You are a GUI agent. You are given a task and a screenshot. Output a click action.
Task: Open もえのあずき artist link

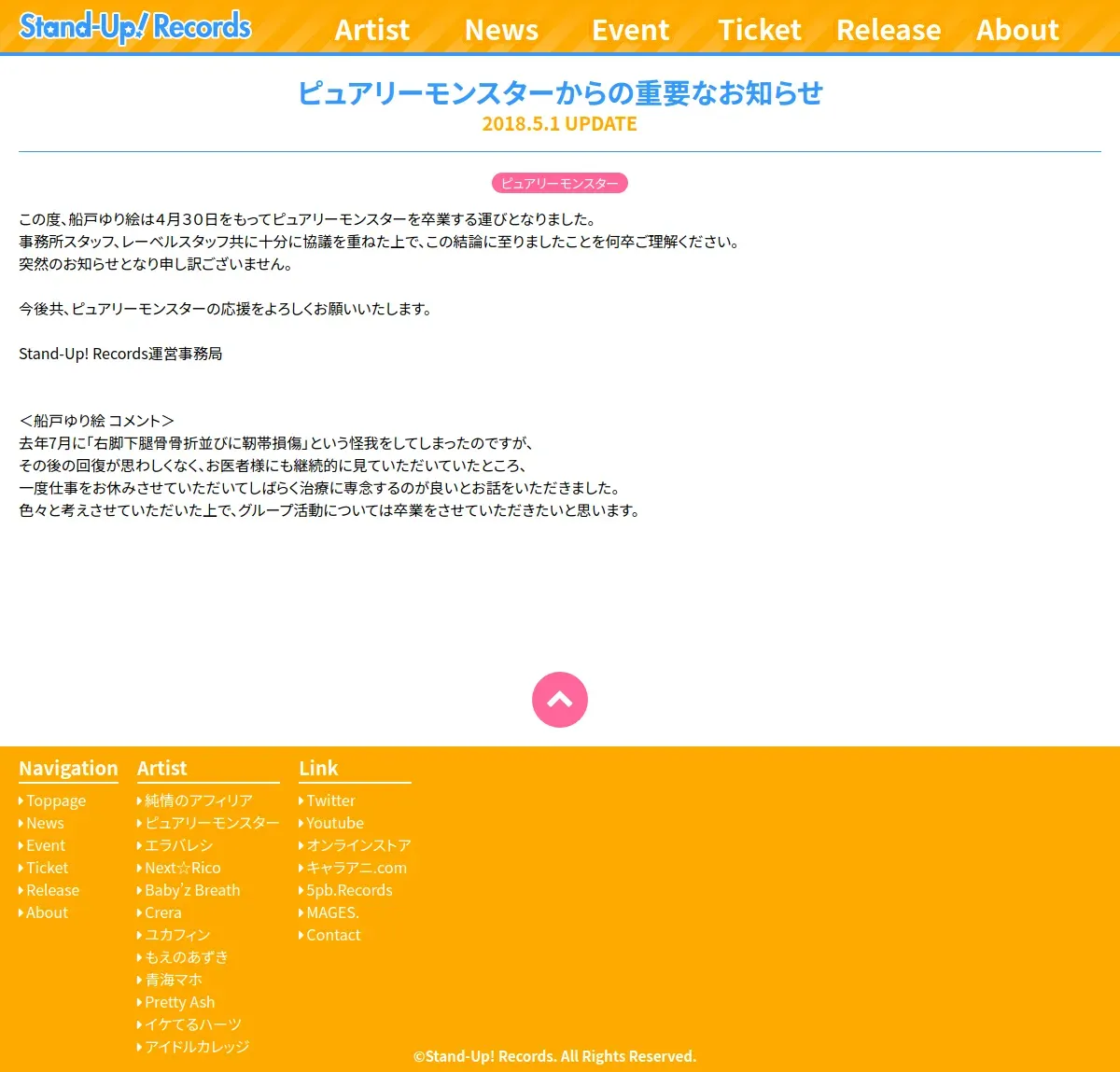183,957
